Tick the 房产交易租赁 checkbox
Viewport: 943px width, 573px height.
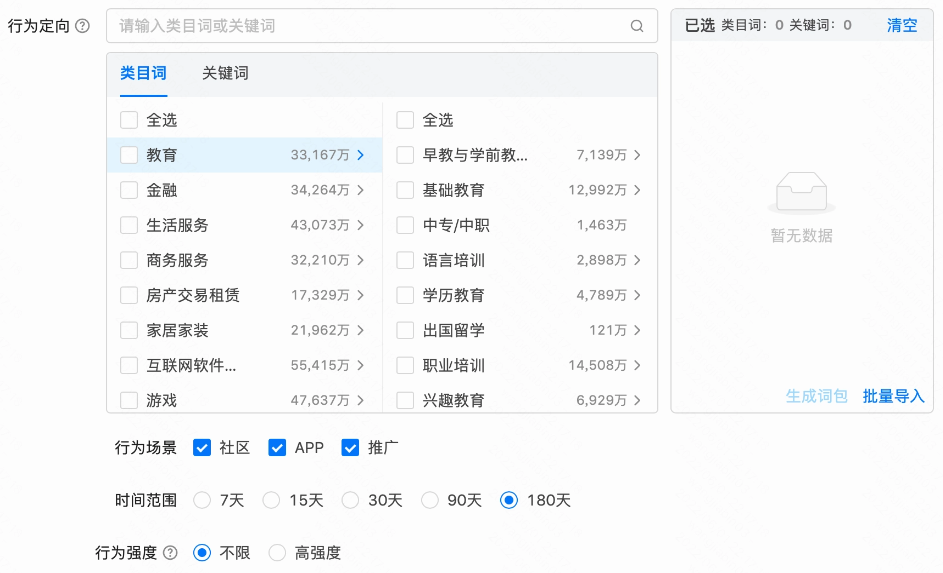(x=129, y=295)
